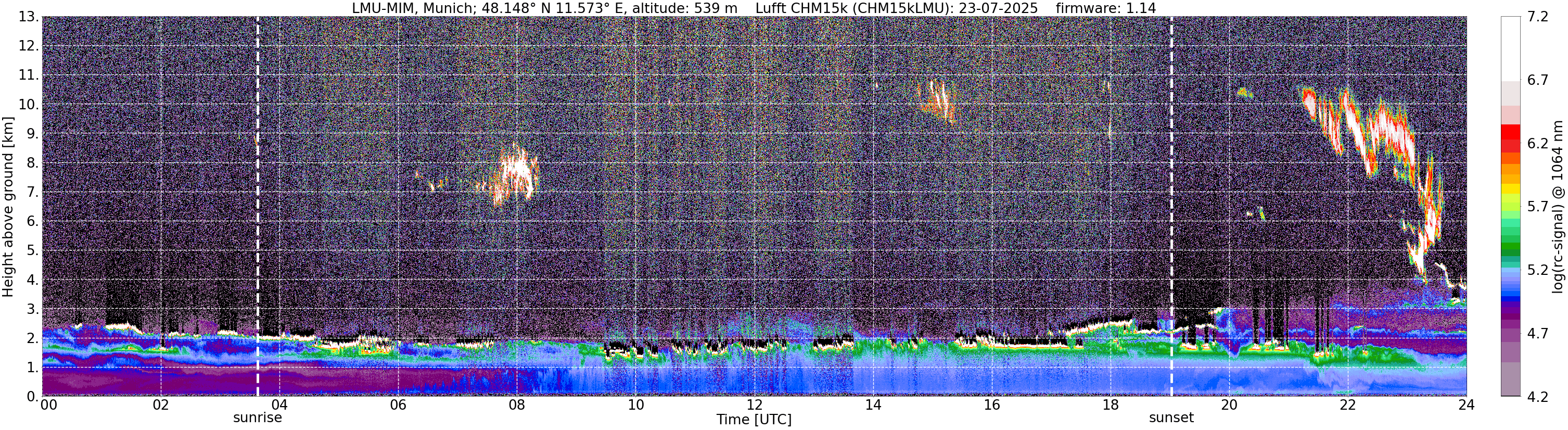Click the "0." height axis tick label
Screen dimensions: 1568x430
tap(32, 397)
